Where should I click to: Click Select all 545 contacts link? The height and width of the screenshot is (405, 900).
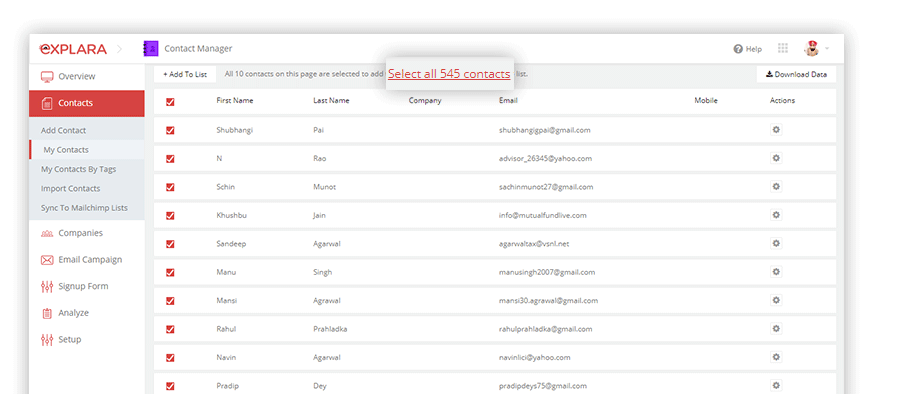[449, 74]
